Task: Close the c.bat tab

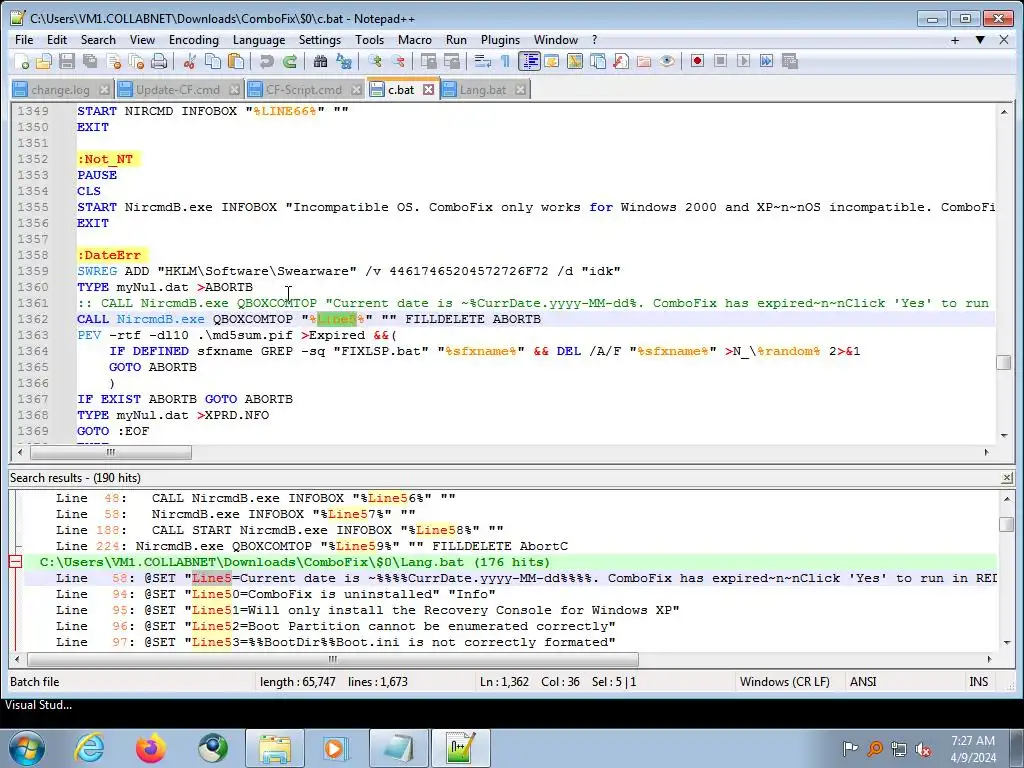Action: [428, 89]
